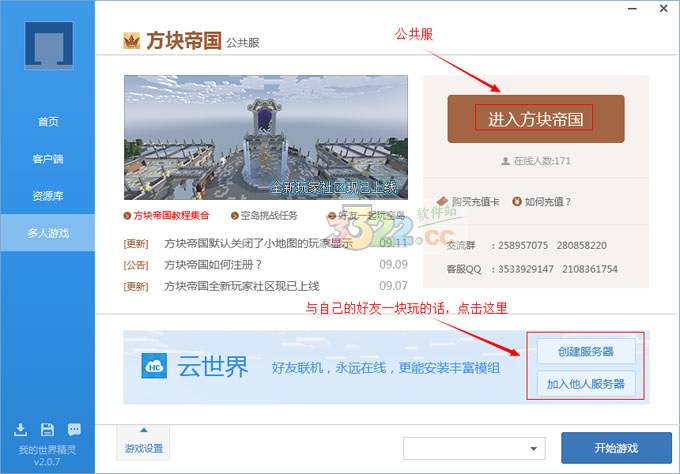
Task: Click 在线人数:171 text
Action: [542, 161]
